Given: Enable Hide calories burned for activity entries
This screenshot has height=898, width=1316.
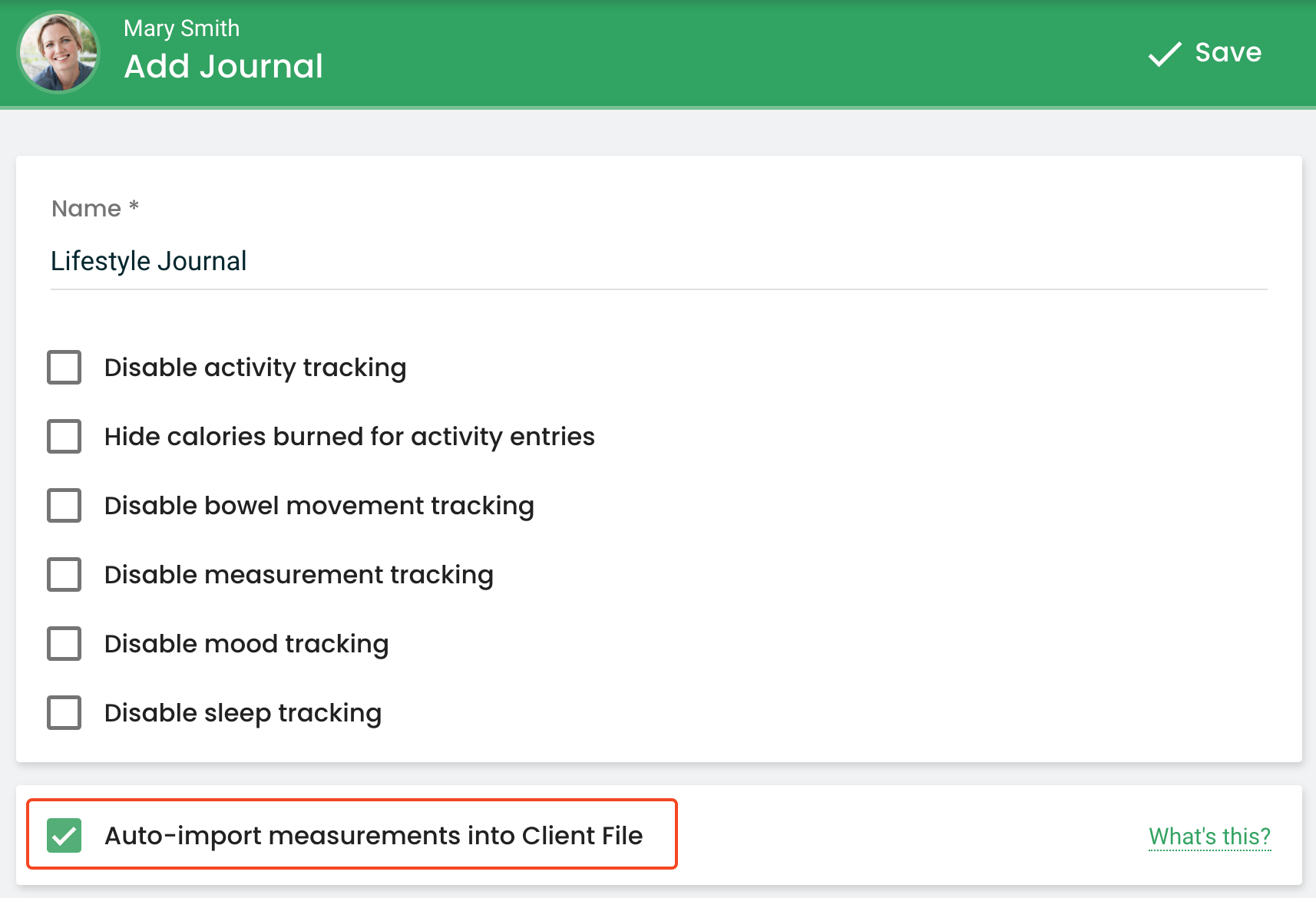Looking at the screenshot, I should tap(64, 437).
